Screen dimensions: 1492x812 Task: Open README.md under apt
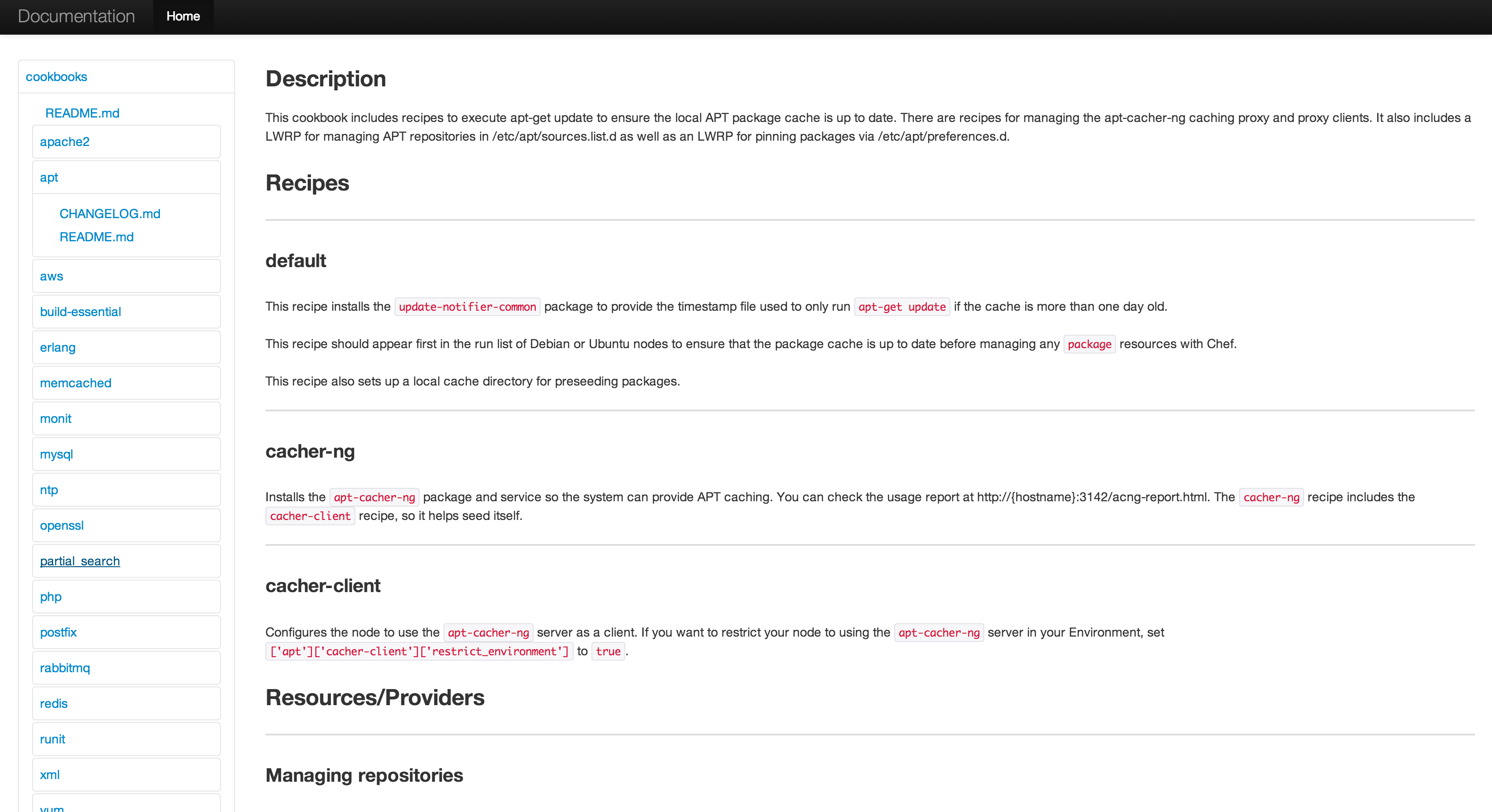pos(96,237)
